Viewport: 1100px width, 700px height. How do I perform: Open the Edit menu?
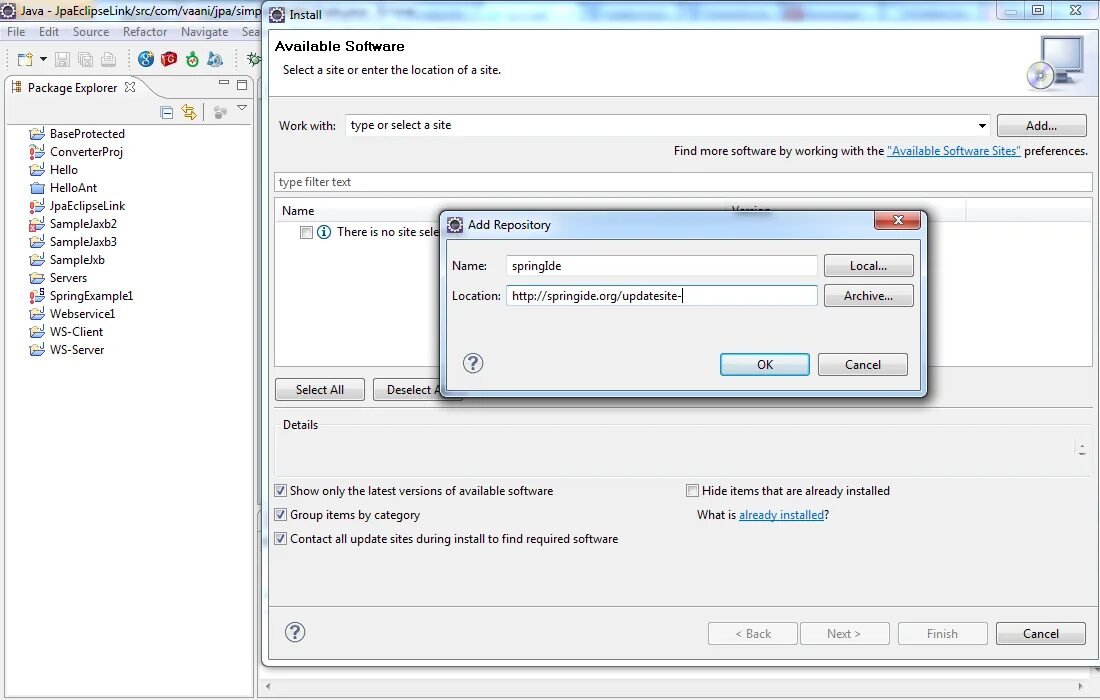(x=49, y=32)
